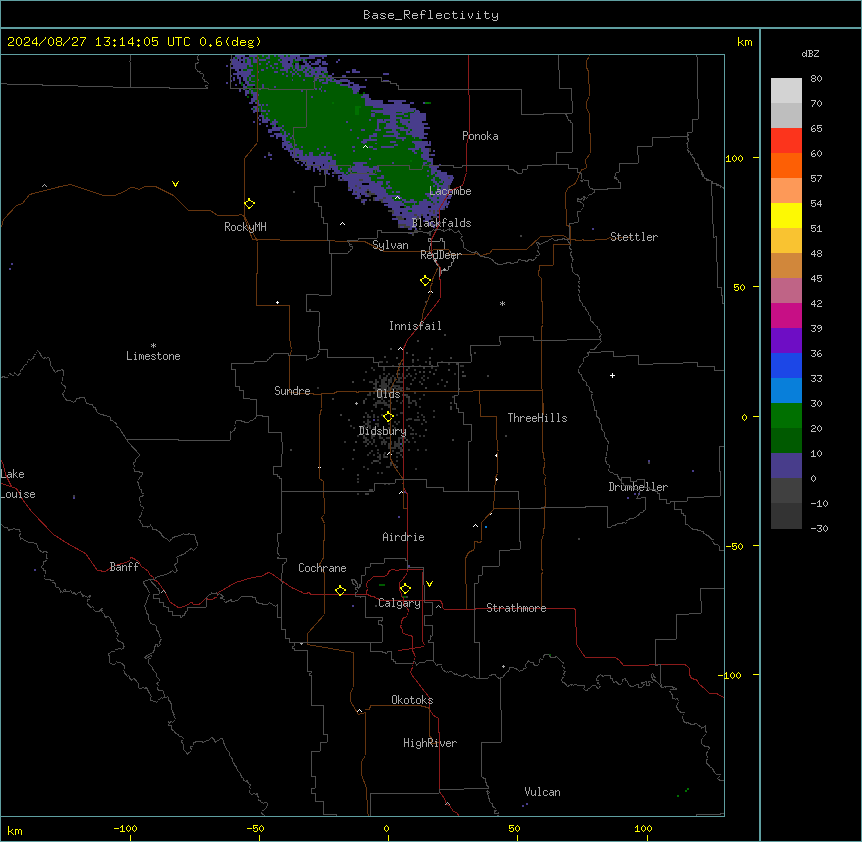This screenshot has height=842, width=862.
Task: Click the Sundre label
Action: point(292,391)
